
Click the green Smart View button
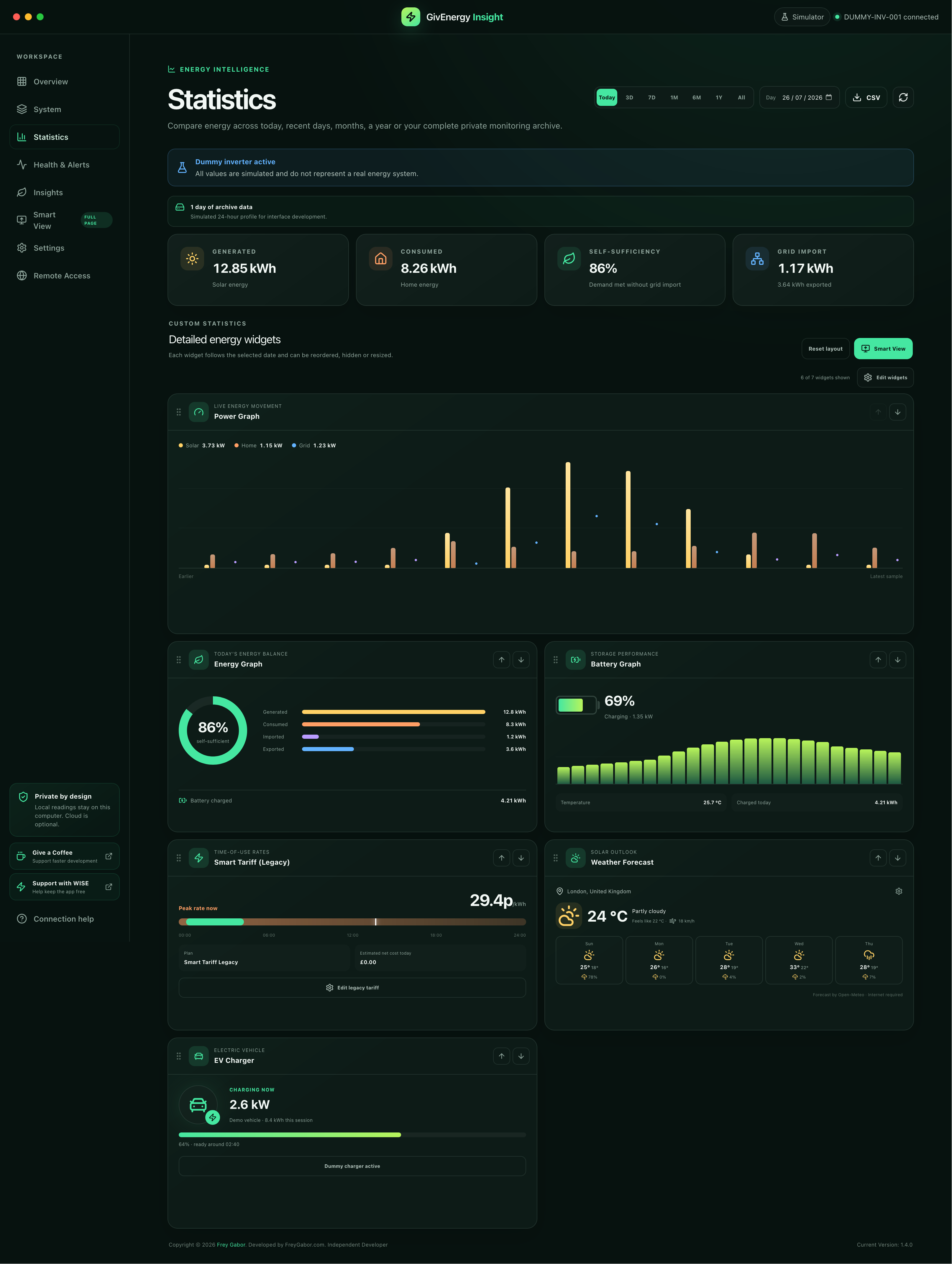tap(883, 349)
